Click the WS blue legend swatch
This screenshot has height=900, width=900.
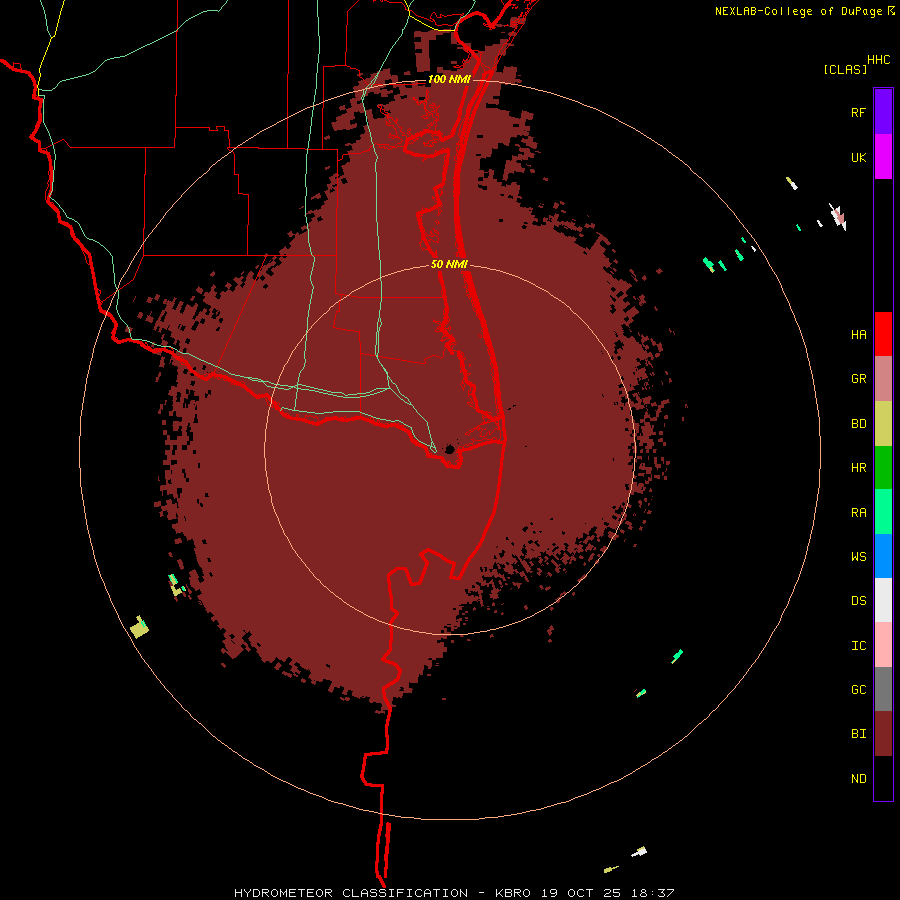pos(883,556)
